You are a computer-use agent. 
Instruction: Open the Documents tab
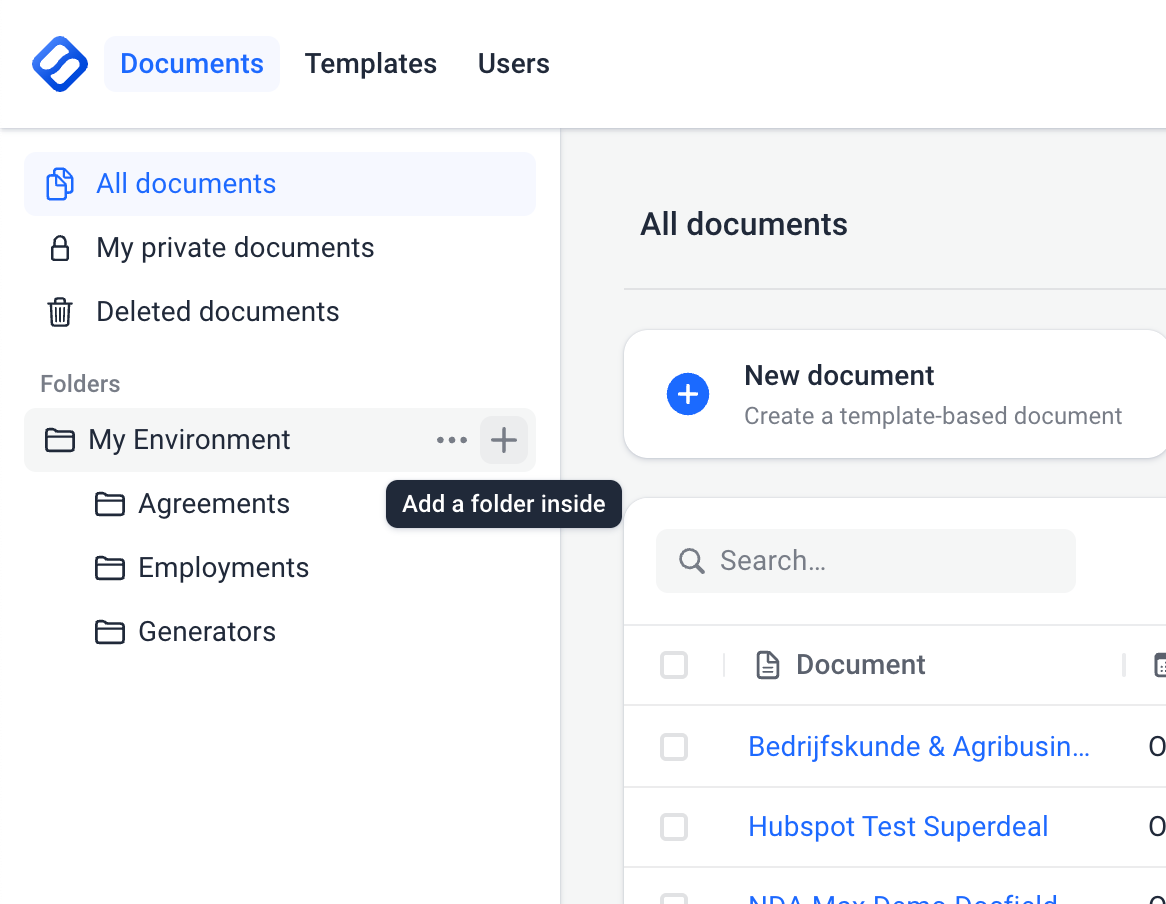tap(192, 64)
